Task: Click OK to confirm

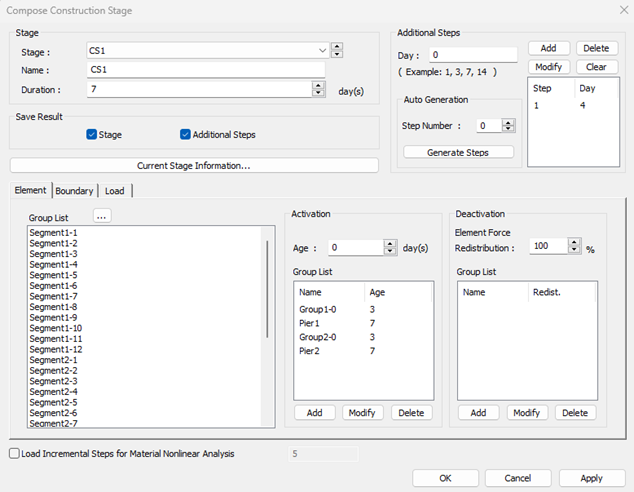Action: pyautogui.click(x=445, y=478)
